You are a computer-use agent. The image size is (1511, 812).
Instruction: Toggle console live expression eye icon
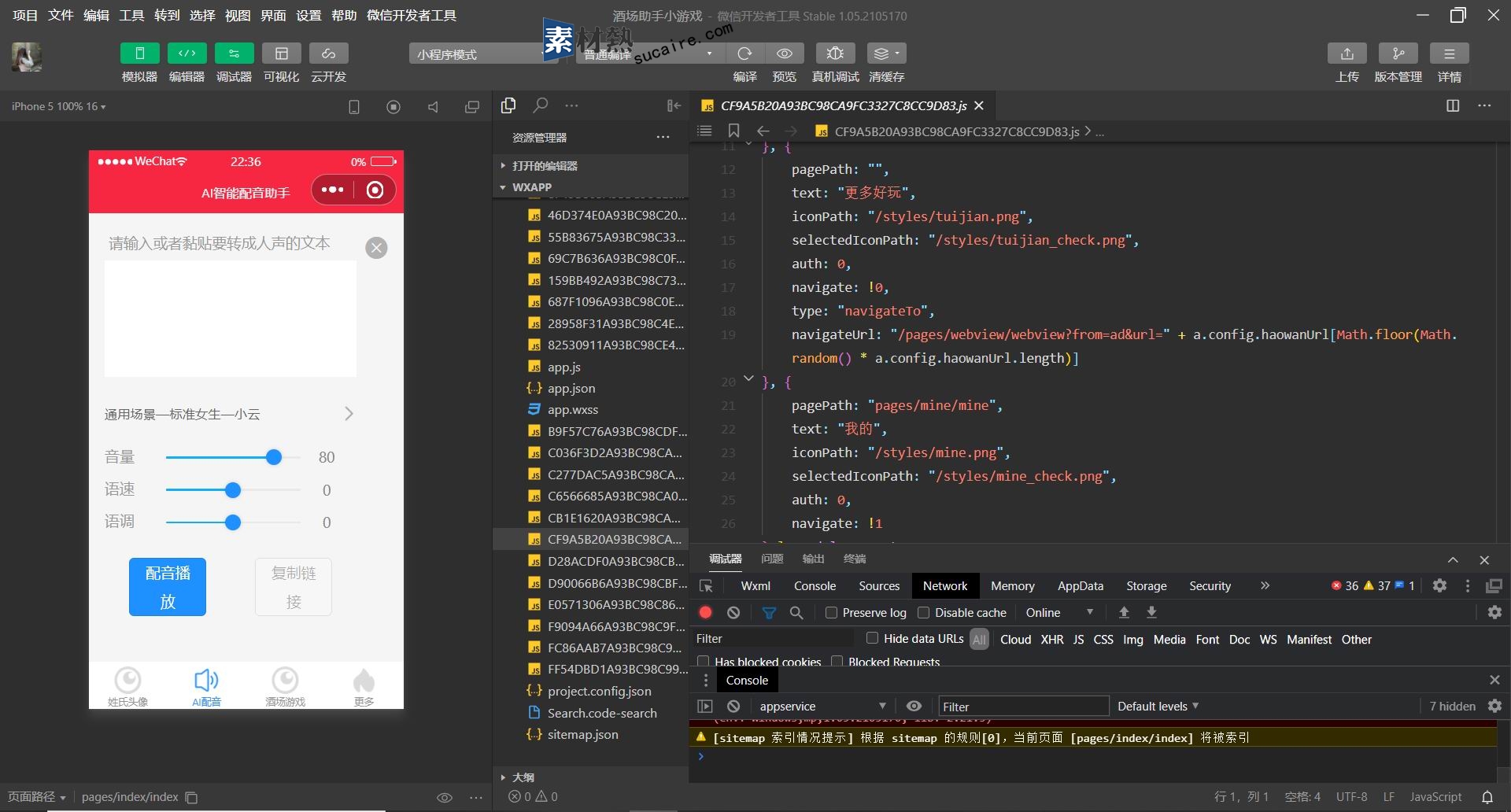pyautogui.click(x=914, y=706)
